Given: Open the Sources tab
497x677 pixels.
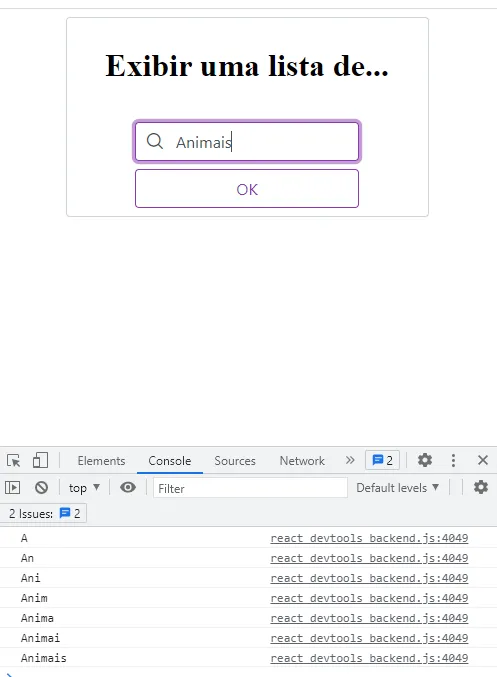Looking at the screenshot, I should coord(235,461).
